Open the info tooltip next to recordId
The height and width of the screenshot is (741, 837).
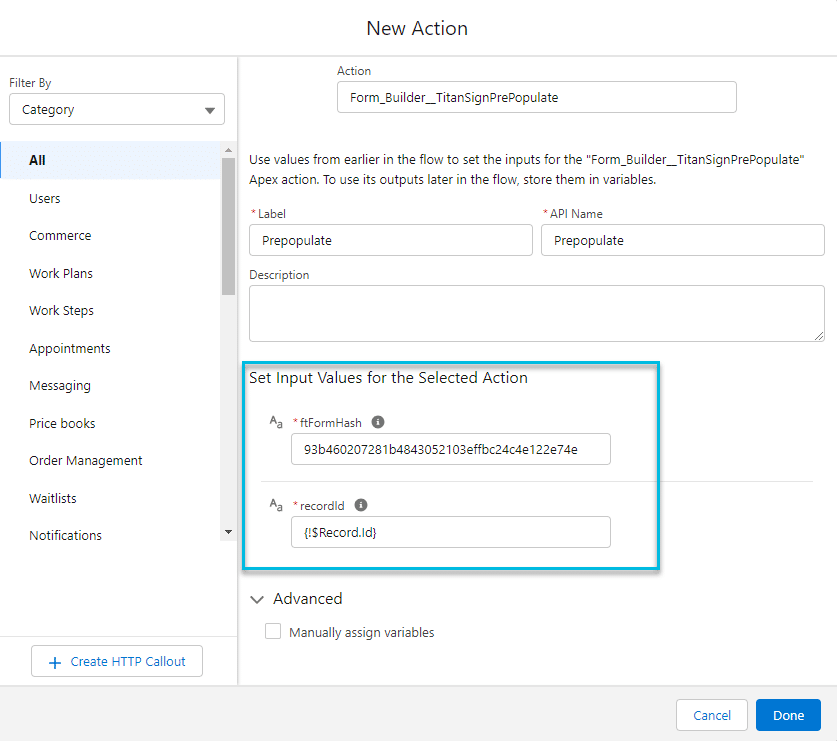(361, 505)
